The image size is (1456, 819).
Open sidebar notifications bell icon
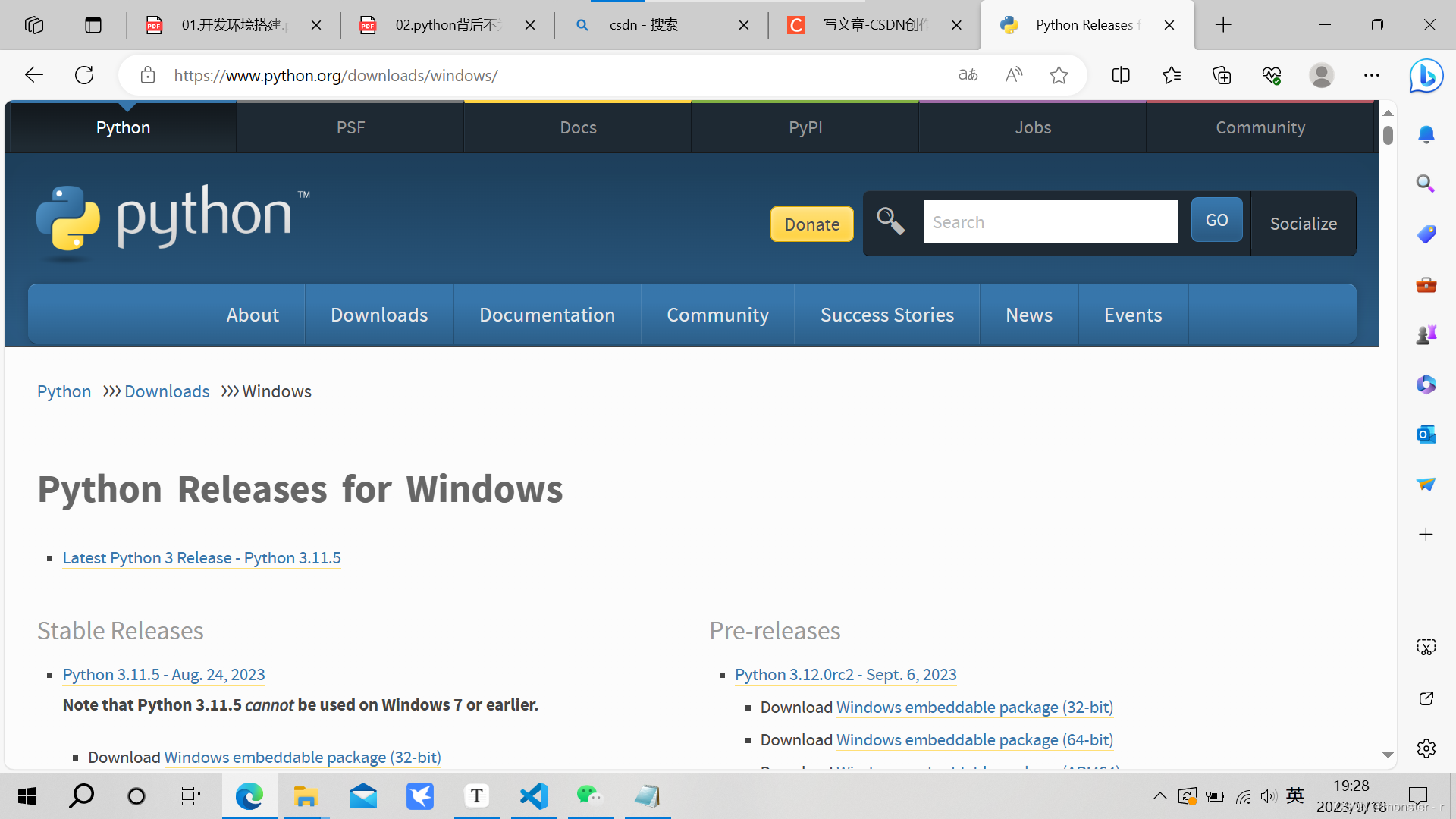(x=1426, y=135)
